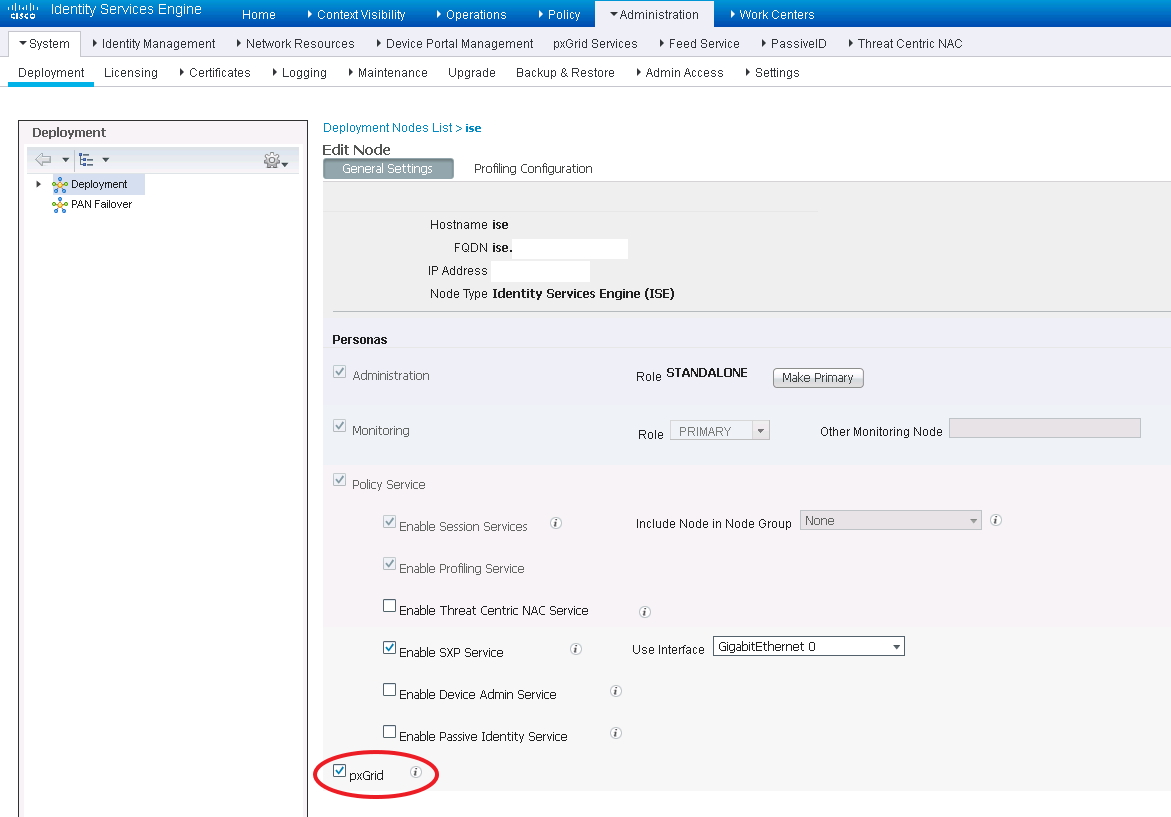Toggle Enable Session Services checkbox
This screenshot has width=1171, height=817.
(389, 521)
